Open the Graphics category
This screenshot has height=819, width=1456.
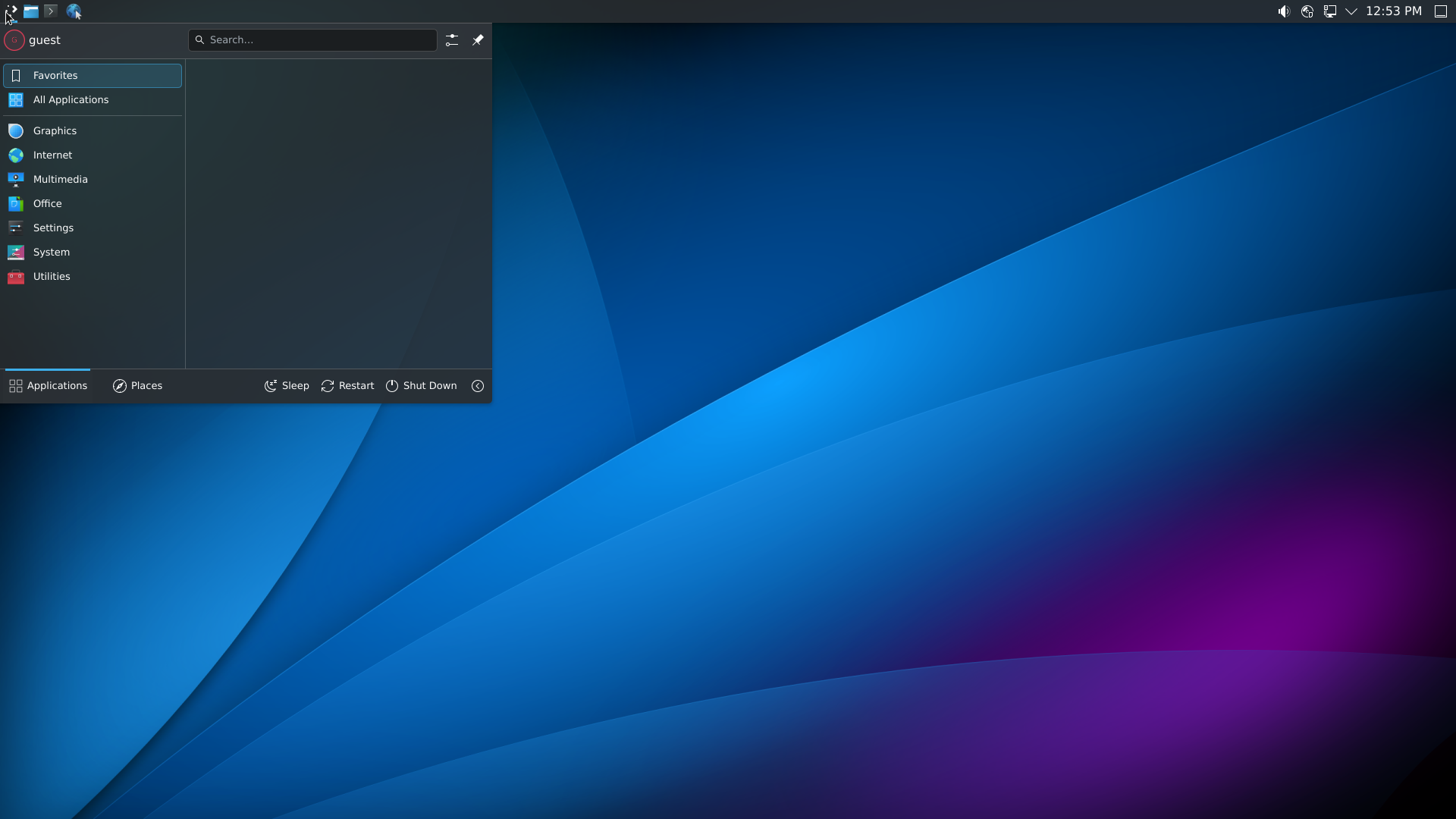pos(93,131)
